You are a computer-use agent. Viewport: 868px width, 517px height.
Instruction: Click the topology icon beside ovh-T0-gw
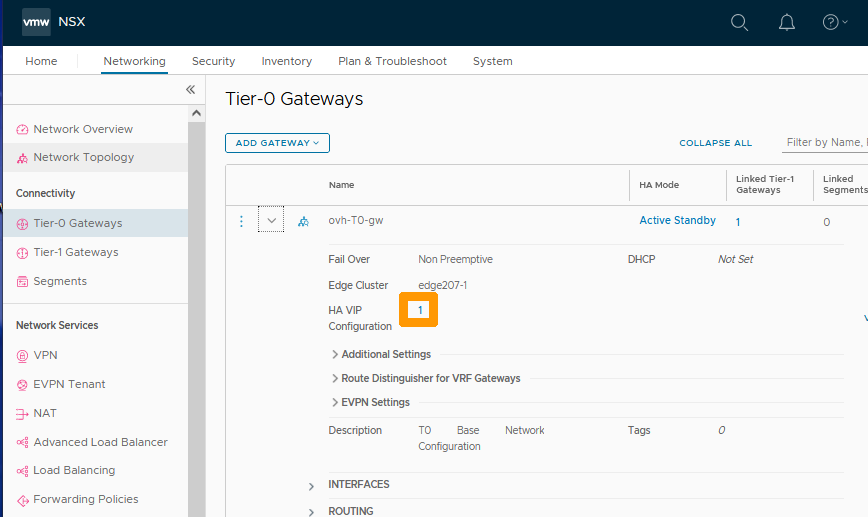click(x=303, y=221)
